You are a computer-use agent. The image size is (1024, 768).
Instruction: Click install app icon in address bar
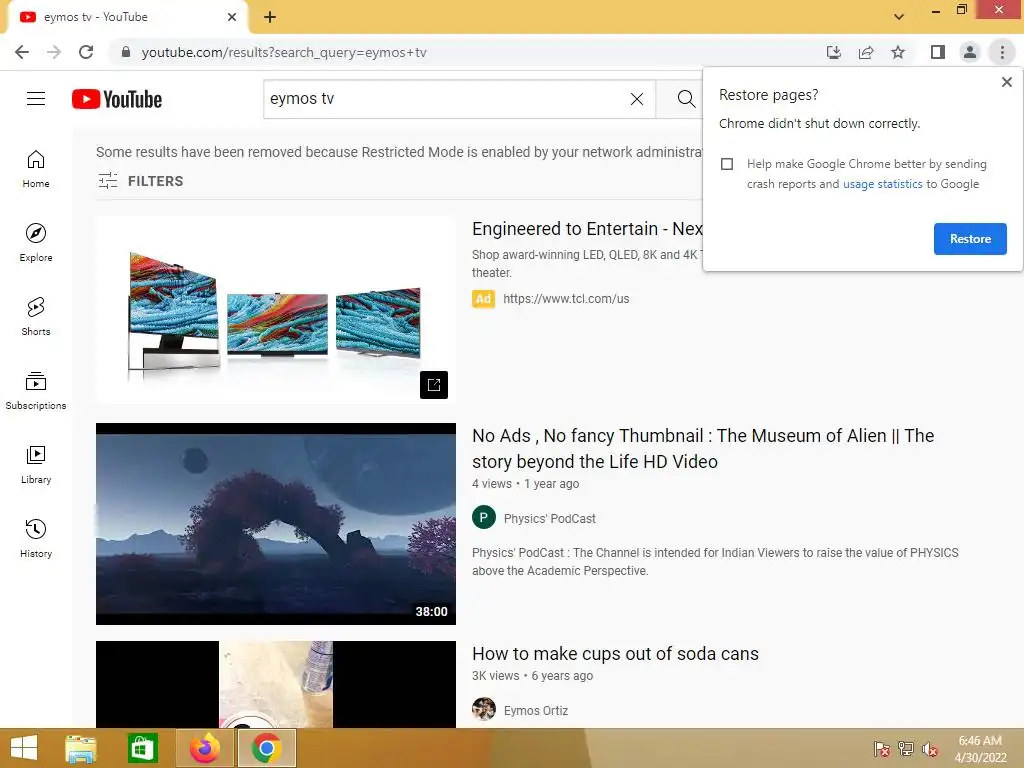[834, 52]
